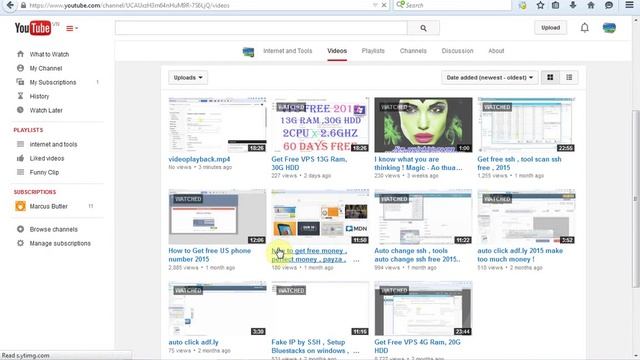The height and width of the screenshot is (360, 640).
Task: Go to browser home page icon
Action: pos(591,5)
